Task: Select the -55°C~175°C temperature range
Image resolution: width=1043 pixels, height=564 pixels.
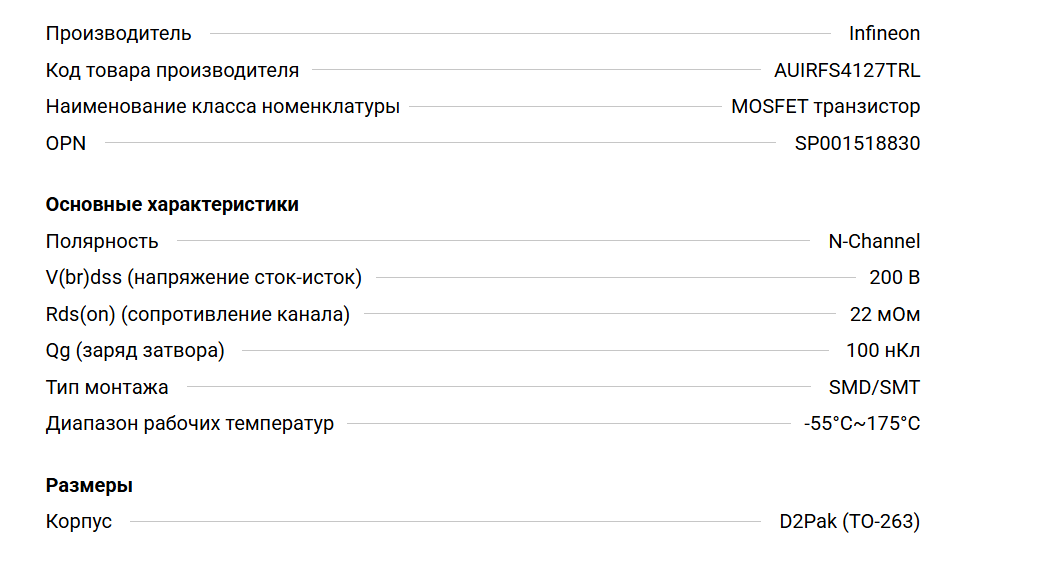Action: tap(861, 423)
